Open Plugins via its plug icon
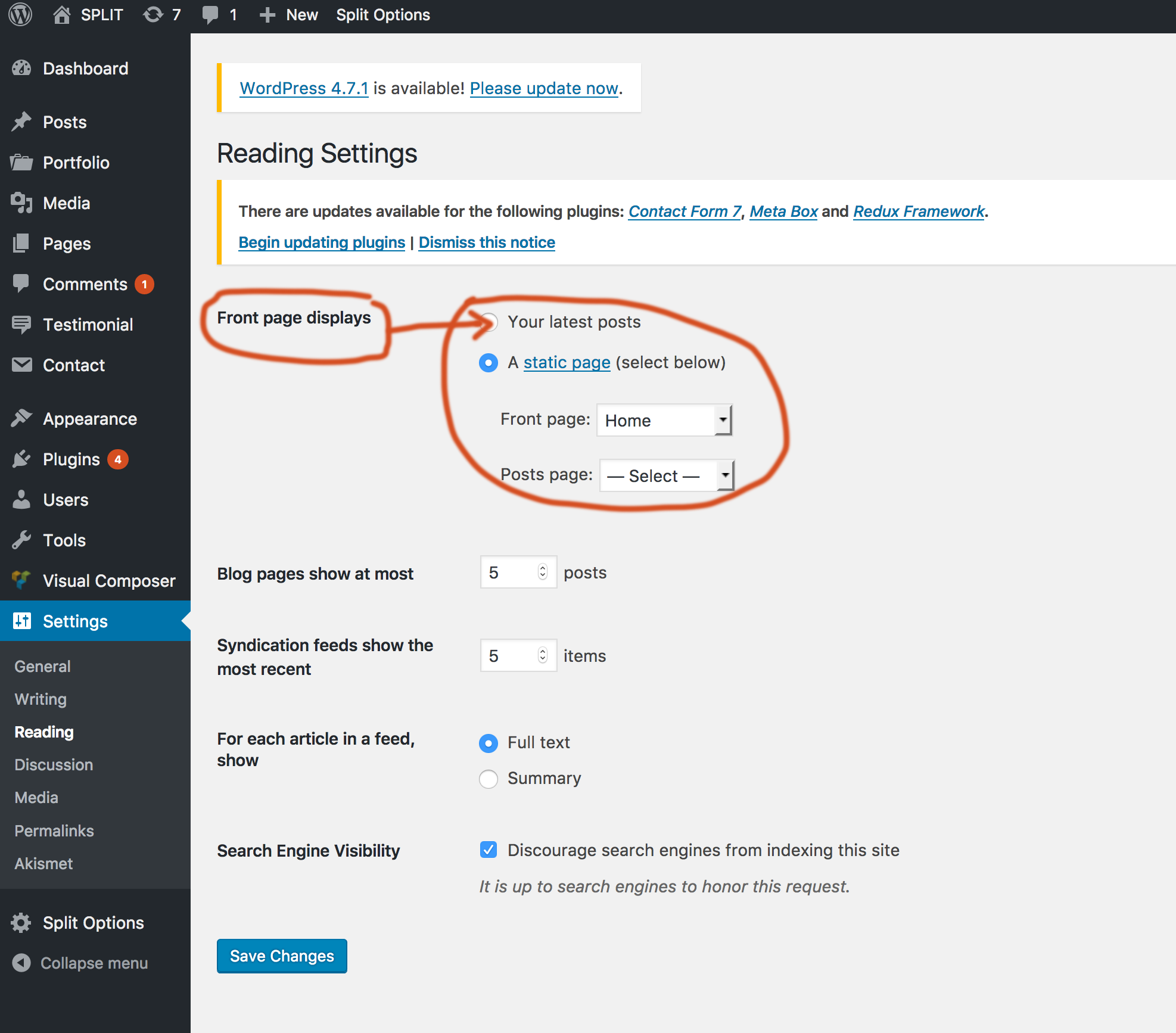Screen dimensions: 1176x1033 (21, 459)
